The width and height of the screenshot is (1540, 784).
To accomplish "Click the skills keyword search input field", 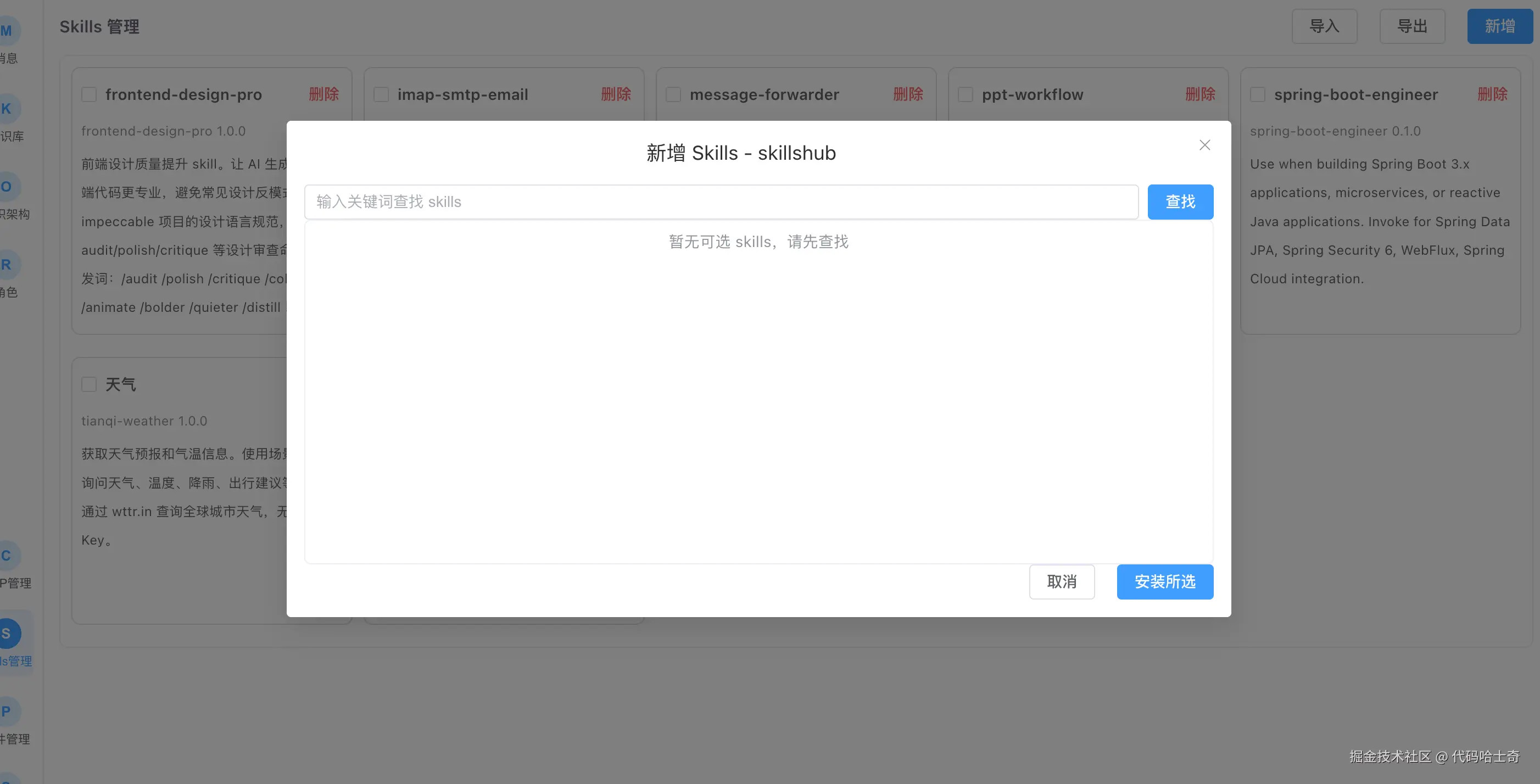I will [717, 202].
